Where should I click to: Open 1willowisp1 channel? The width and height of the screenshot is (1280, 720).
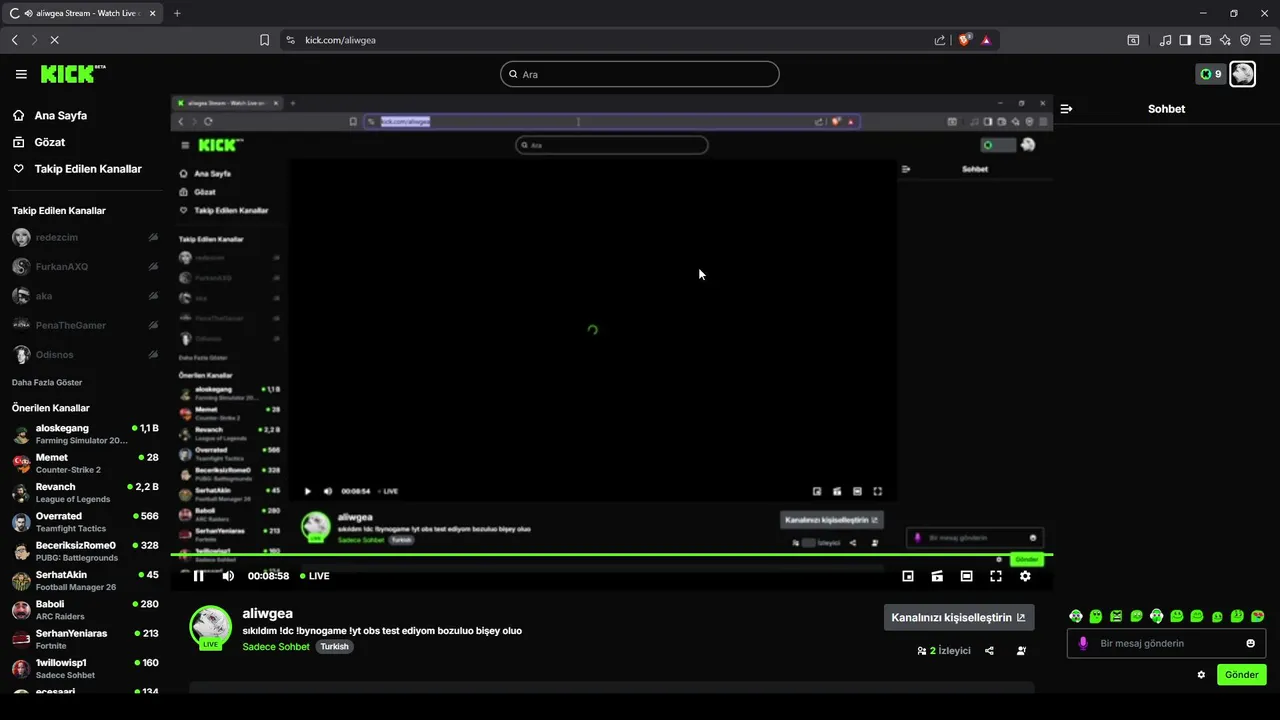tap(85, 668)
